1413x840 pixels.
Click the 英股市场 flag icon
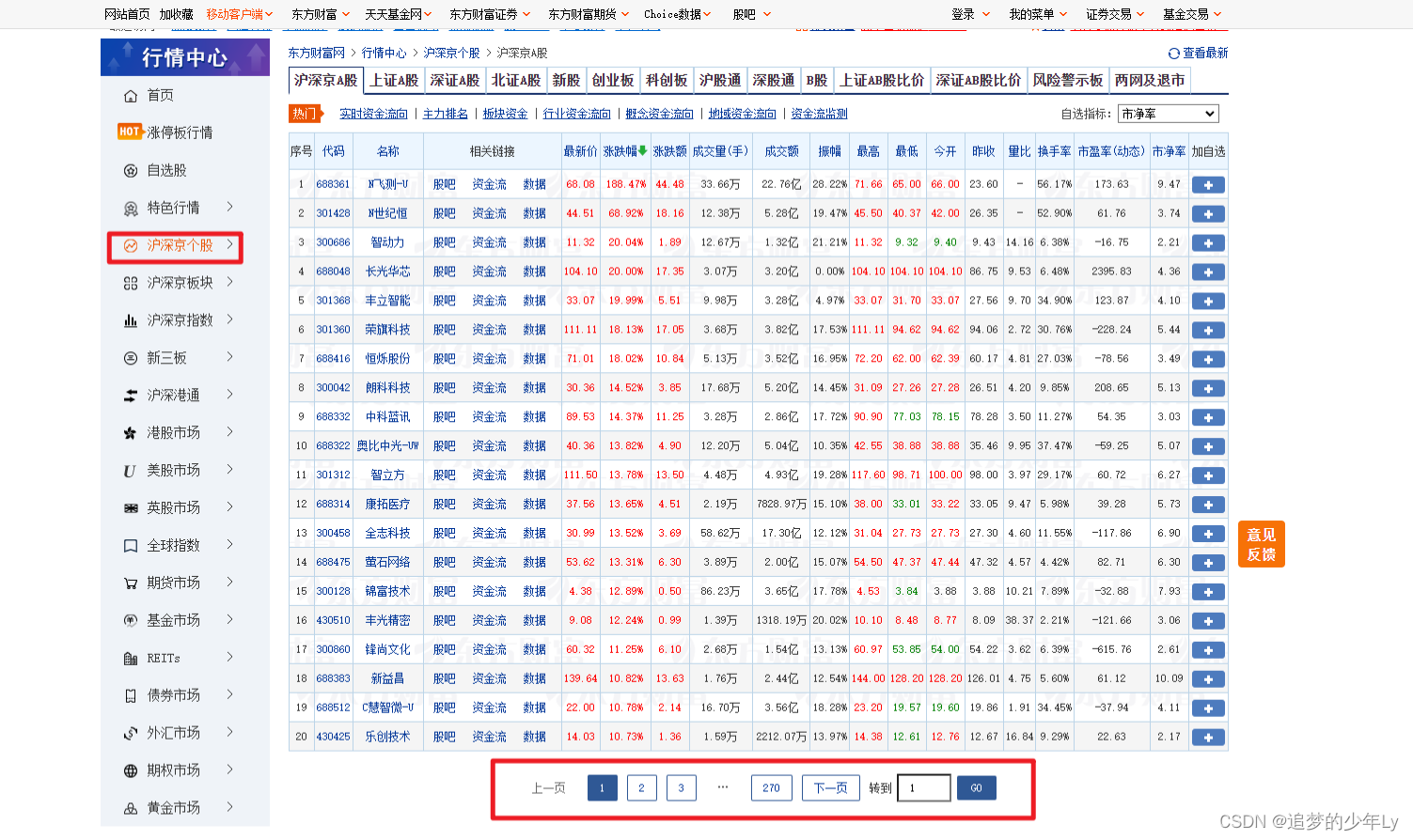click(131, 508)
